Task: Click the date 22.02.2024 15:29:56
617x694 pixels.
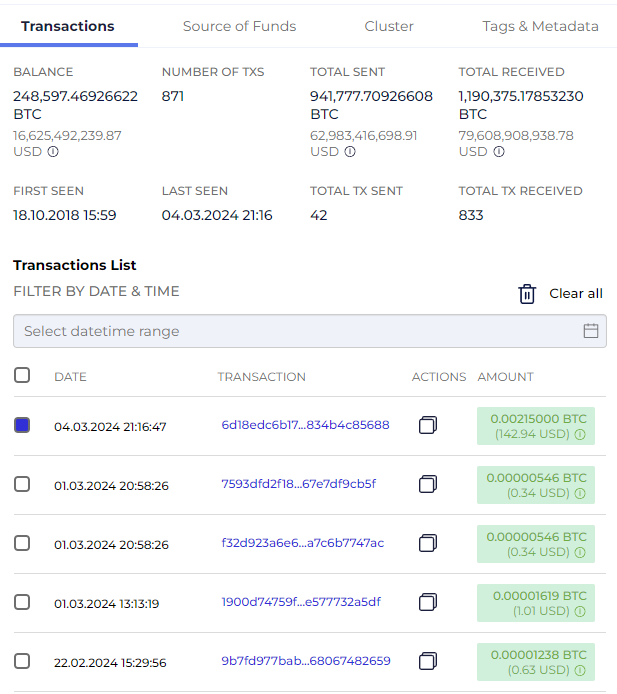Action: [110, 663]
